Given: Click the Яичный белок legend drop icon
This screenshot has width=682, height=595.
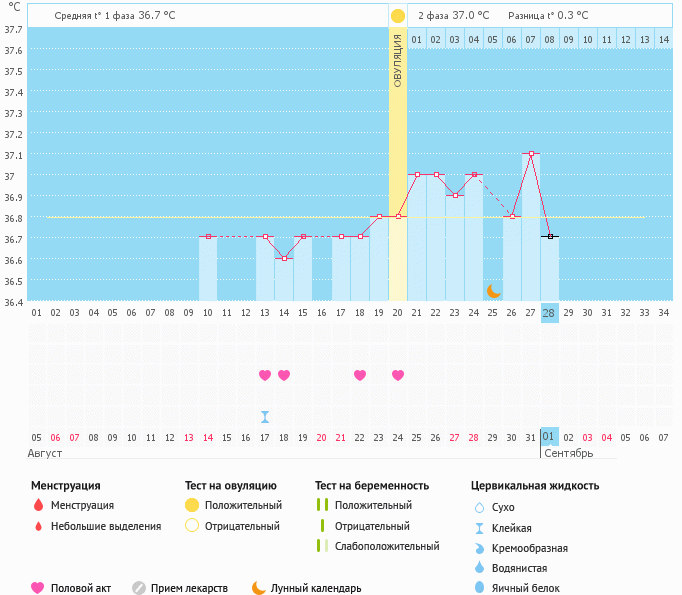Looking at the screenshot, I should point(479,588).
